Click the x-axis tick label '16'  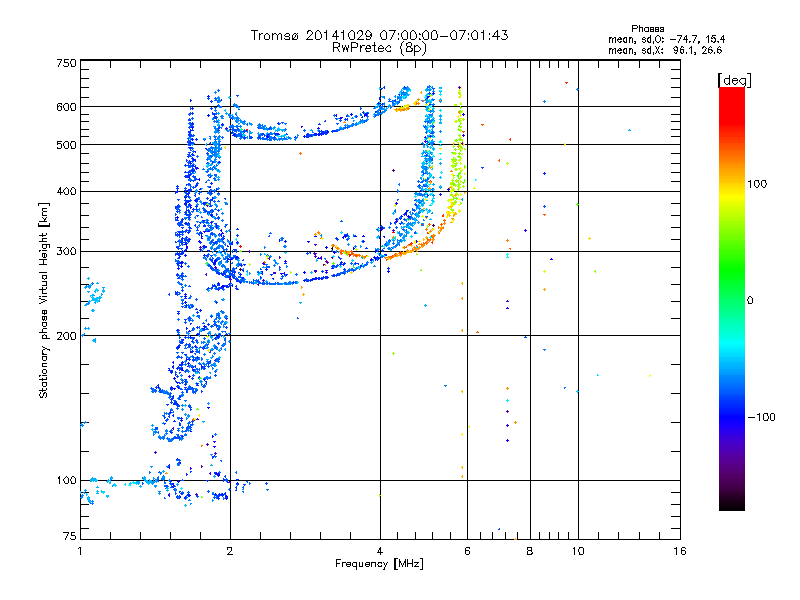pos(680,551)
